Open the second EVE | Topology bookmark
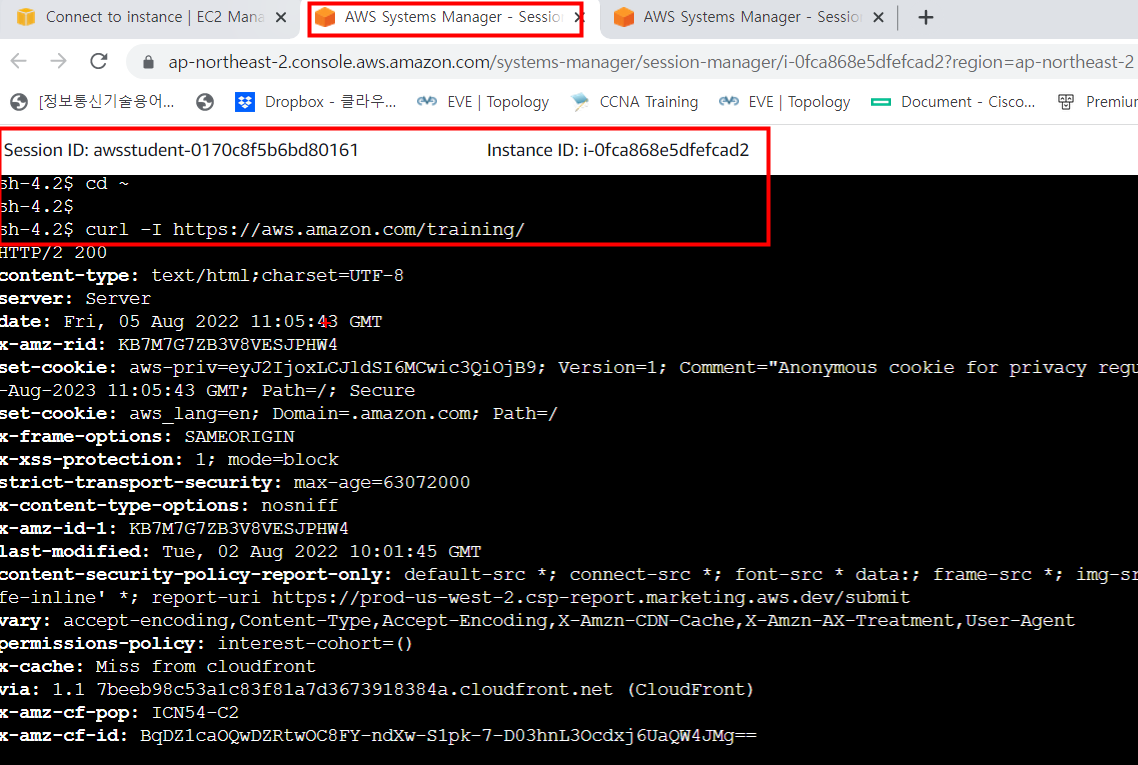This screenshot has width=1138, height=765. [x=785, y=102]
